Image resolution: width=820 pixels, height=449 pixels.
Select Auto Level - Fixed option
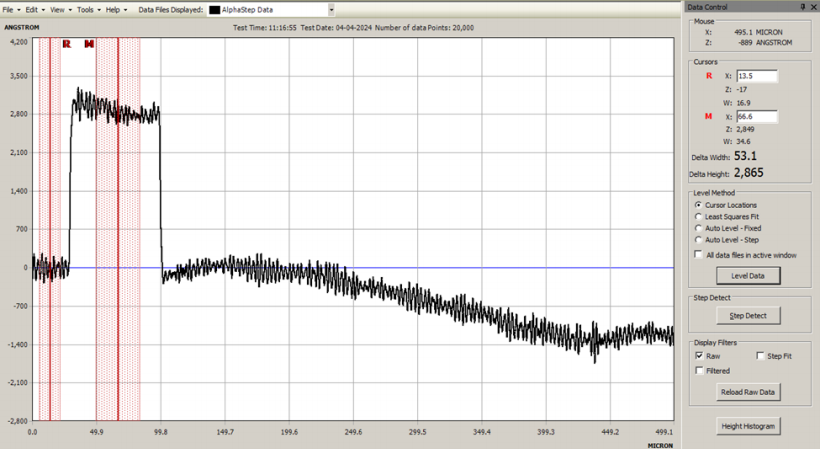[698, 228]
